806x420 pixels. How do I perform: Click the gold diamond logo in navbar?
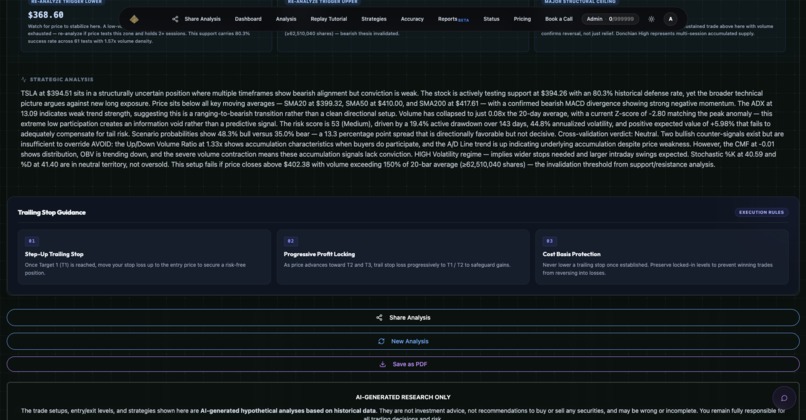[x=134, y=19]
